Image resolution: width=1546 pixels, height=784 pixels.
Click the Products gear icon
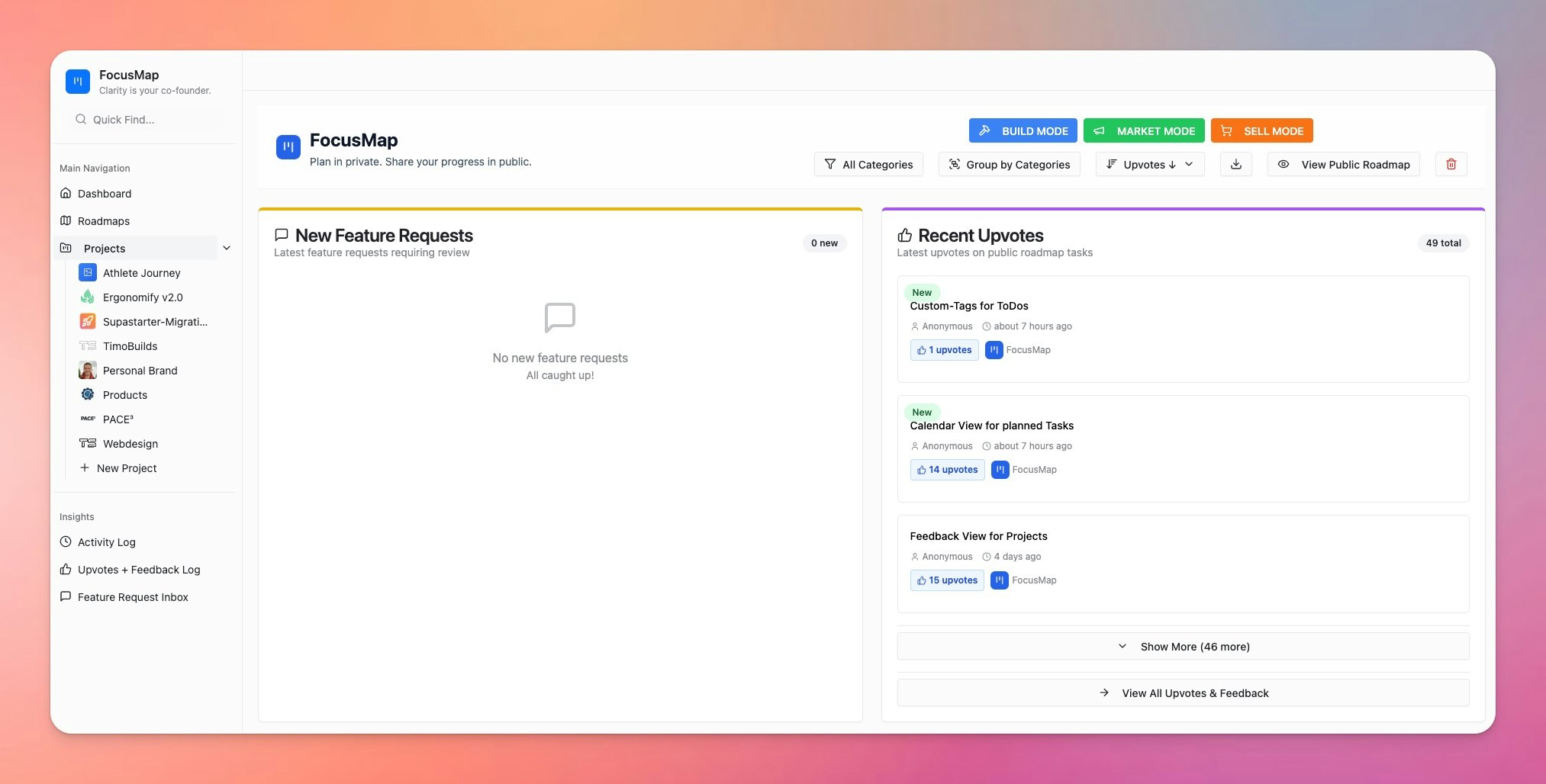tap(88, 394)
